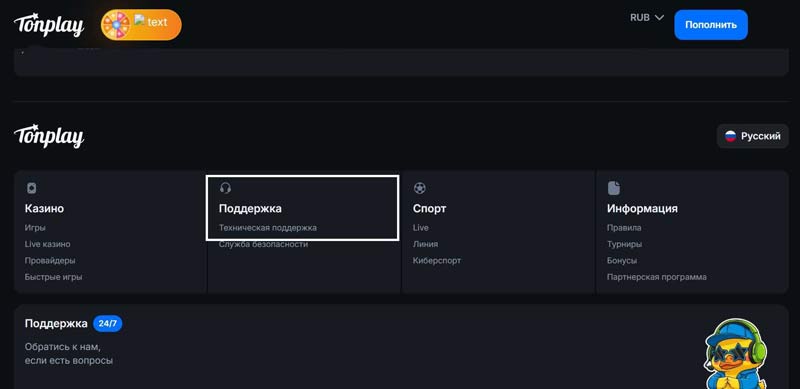800x389 pixels.
Task: Open the Киберспорт link
Action: (437, 260)
